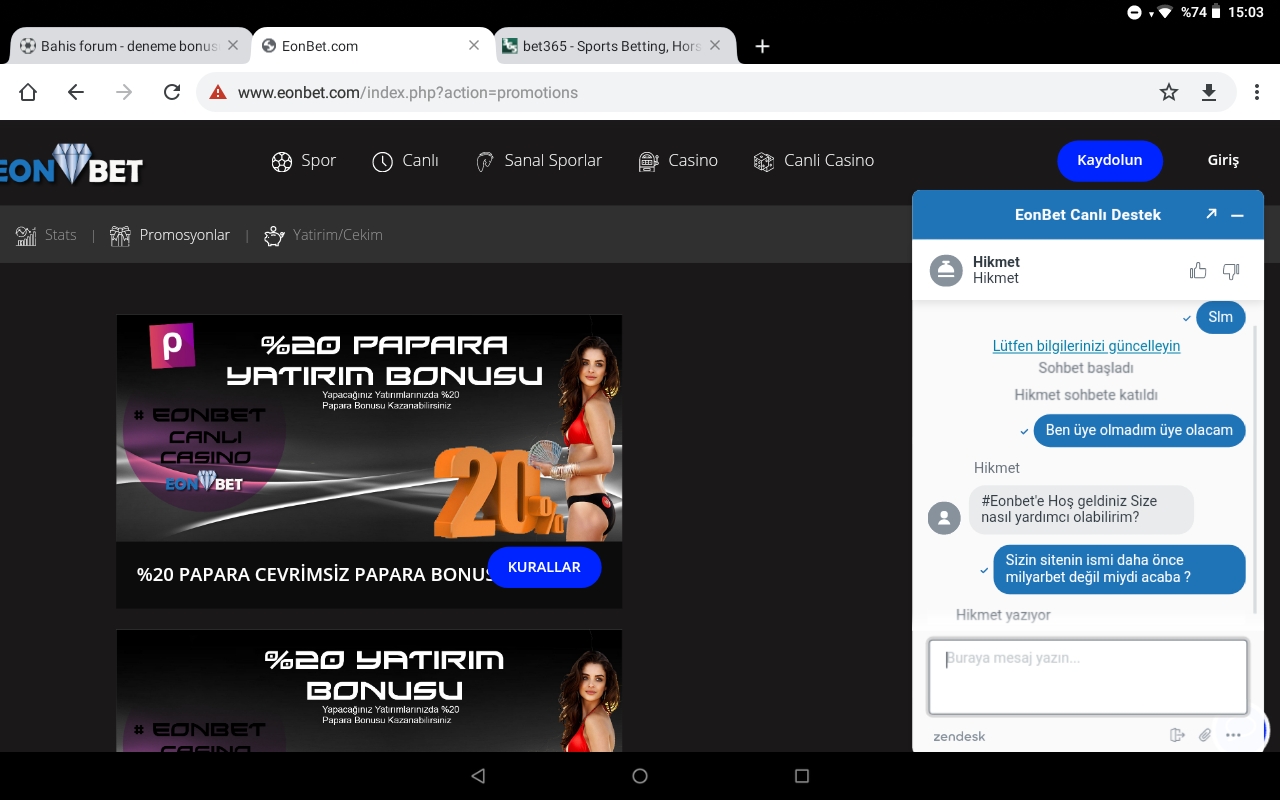
Task: Attach a file with paperclip icon
Action: pyautogui.click(x=1205, y=735)
